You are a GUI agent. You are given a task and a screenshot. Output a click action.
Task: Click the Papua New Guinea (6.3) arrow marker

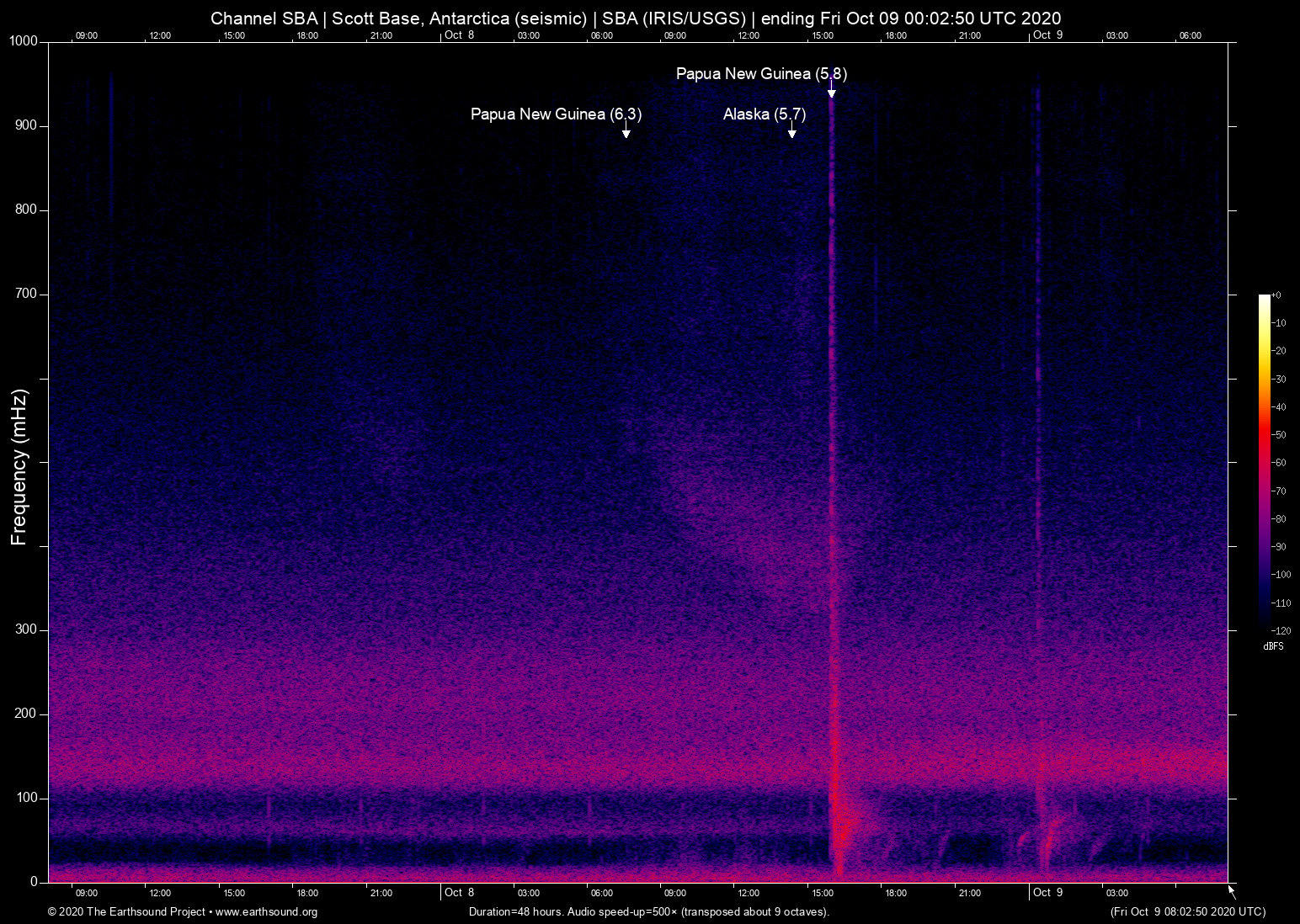pos(626,133)
